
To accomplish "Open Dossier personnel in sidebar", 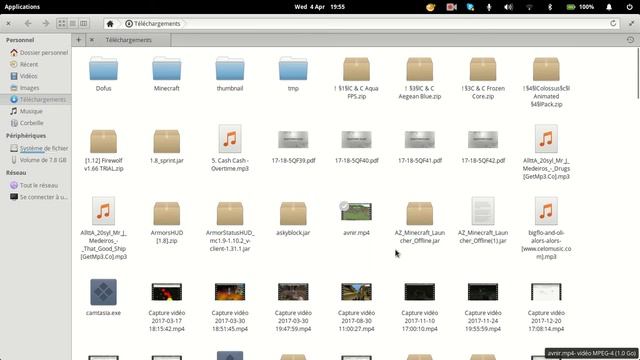I will 39,53.
